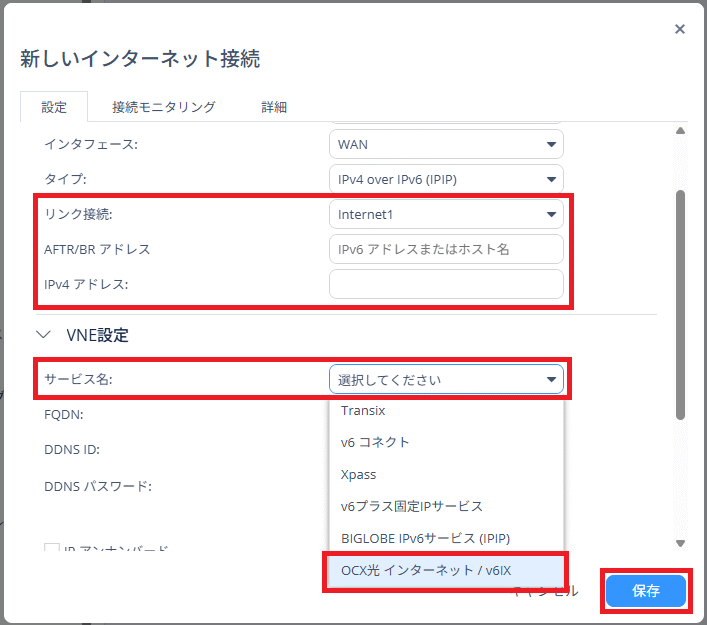Click the IPv4 アドレス input field

[446, 284]
